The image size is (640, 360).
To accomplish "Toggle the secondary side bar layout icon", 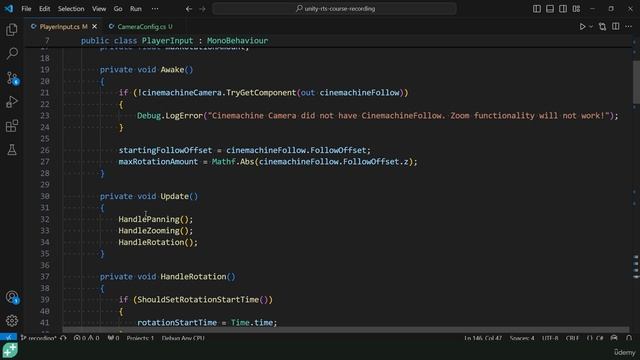I will (x=563, y=9).
